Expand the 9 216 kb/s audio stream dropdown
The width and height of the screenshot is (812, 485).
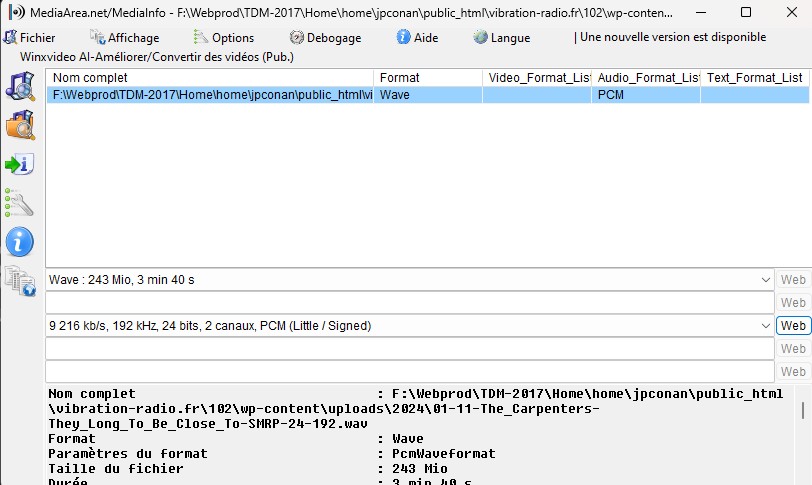[x=765, y=326]
